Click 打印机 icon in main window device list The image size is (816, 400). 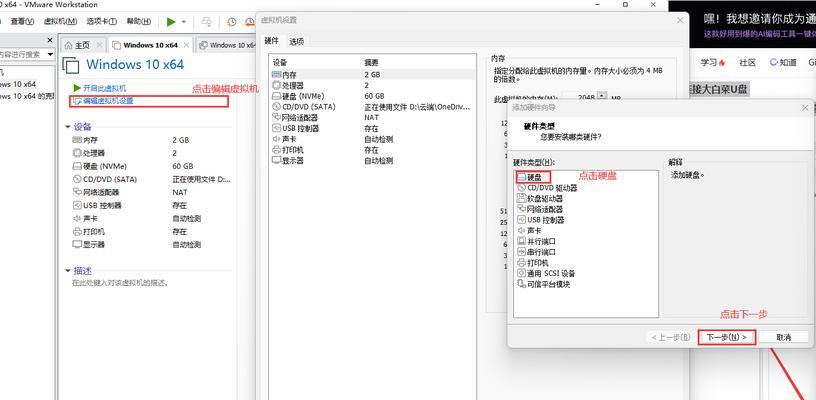[x=77, y=231]
